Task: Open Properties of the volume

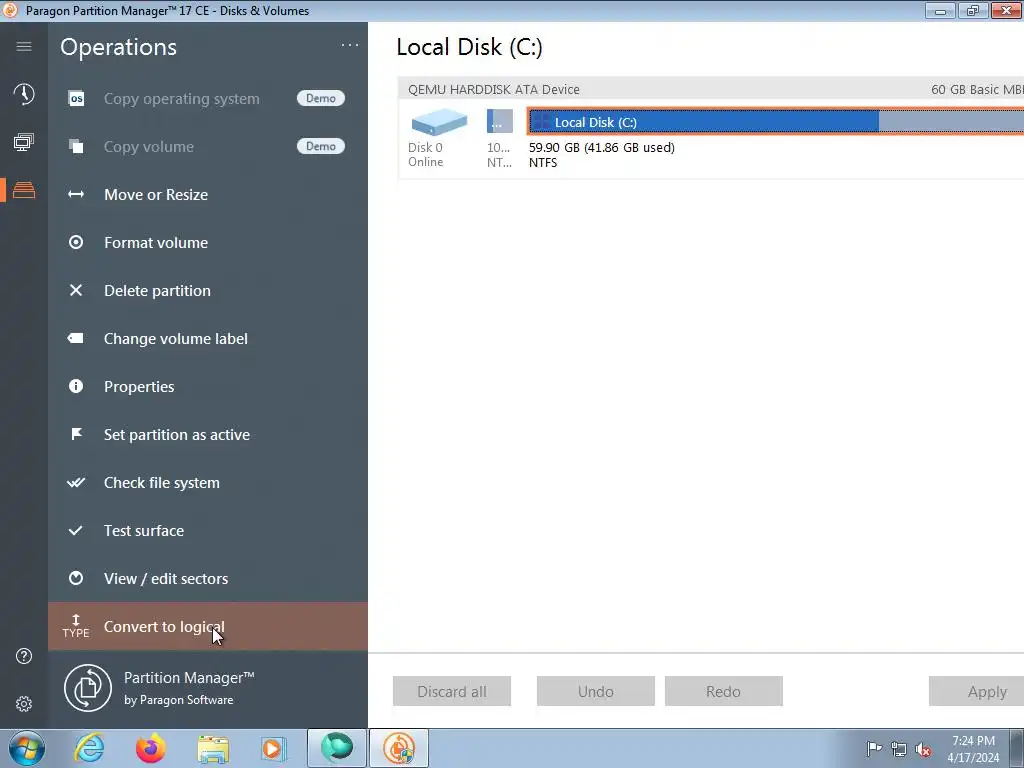Action: (208, 387)
